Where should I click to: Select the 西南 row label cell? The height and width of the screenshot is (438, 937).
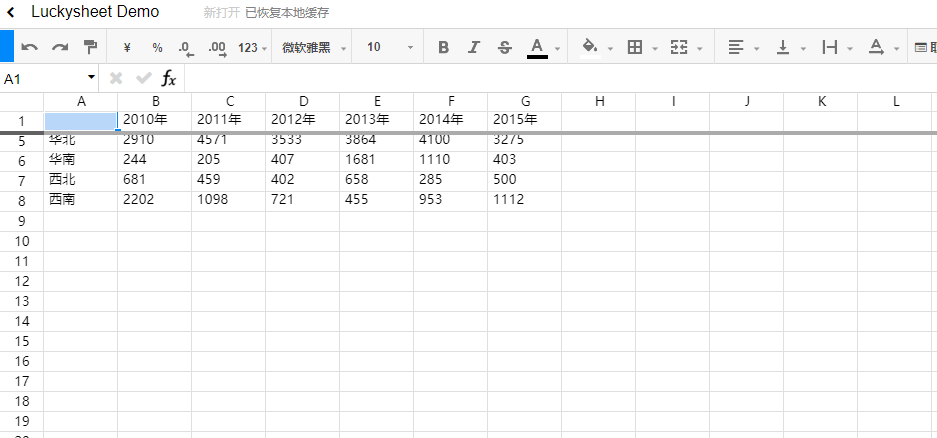tap(81, 201)
